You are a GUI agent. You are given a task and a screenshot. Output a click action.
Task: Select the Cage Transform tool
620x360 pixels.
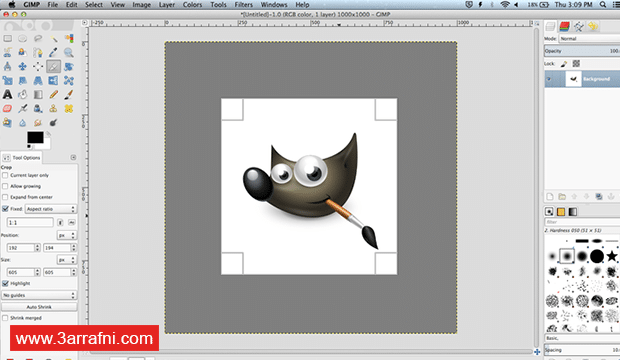(69, 81)
